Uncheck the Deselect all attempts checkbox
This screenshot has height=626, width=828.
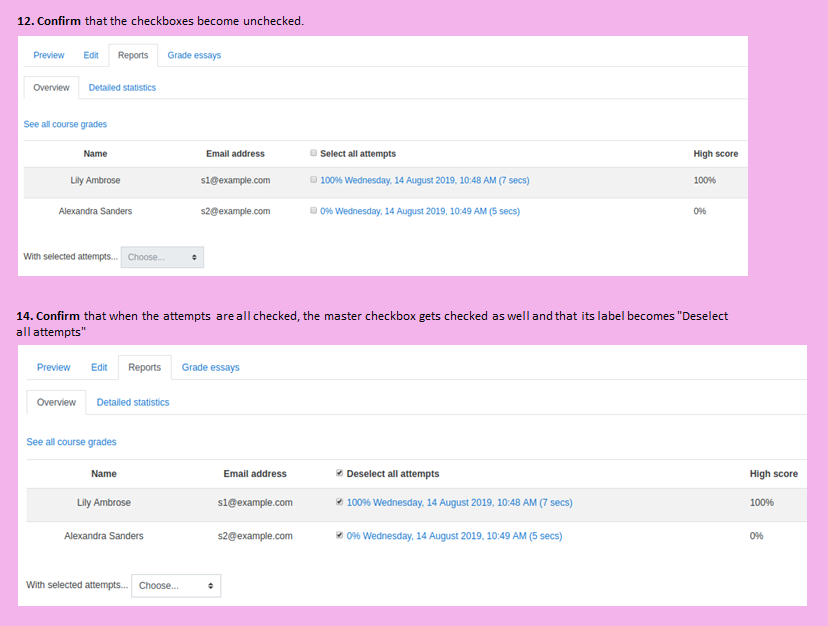click(x=340, y=473)
